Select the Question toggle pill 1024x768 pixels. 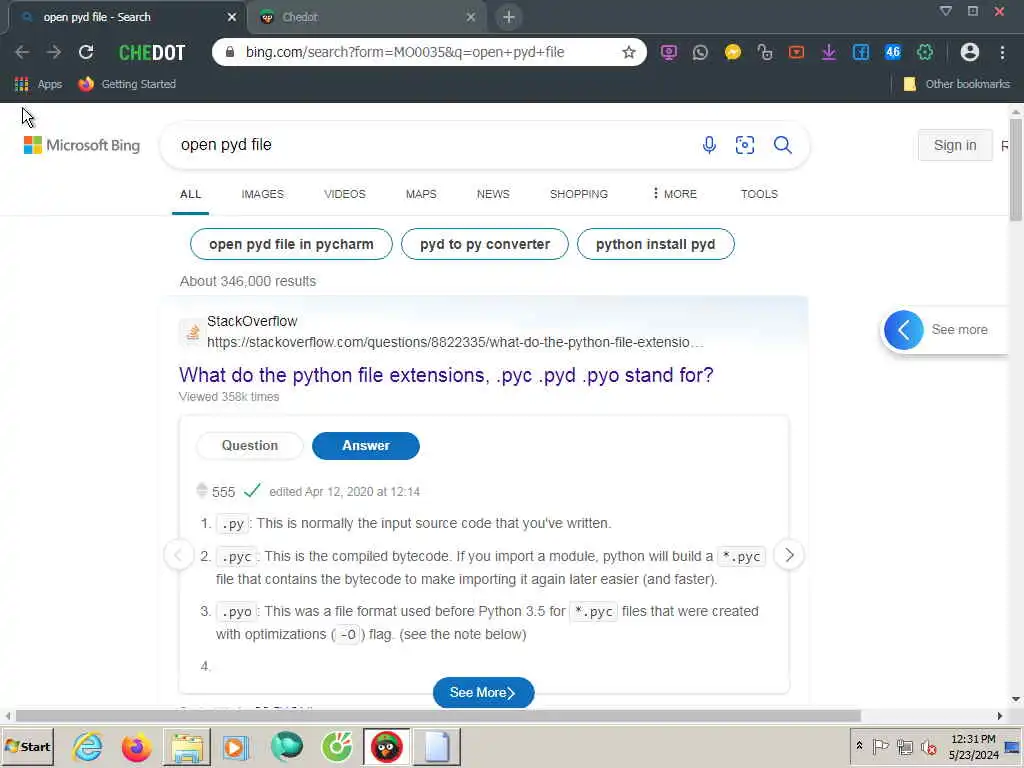click(x=249, y=445)
